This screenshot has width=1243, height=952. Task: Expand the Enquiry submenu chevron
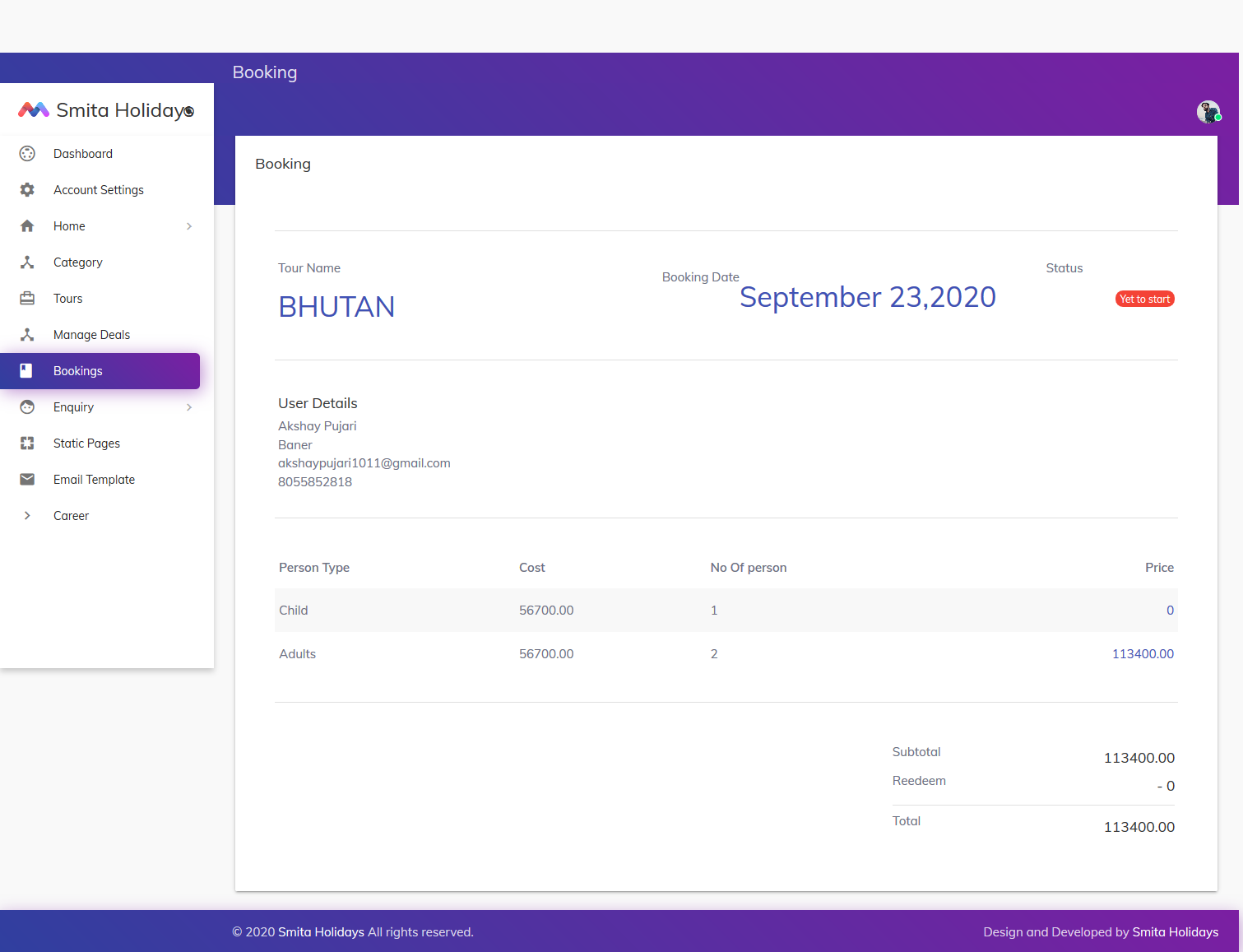coord(189,407)
